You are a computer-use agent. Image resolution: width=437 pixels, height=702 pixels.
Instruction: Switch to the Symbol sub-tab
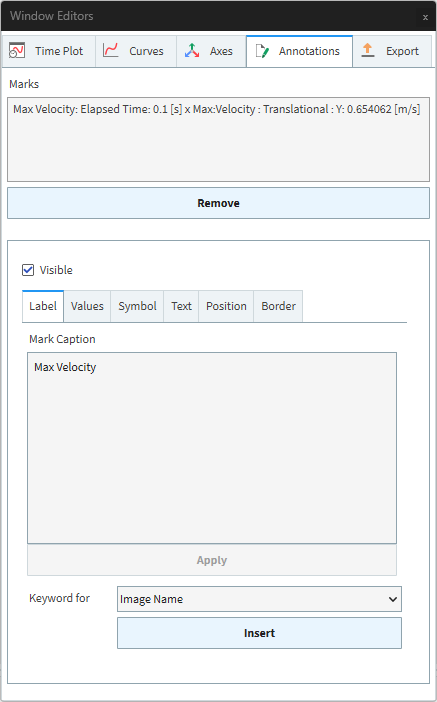click(x=137, y=306)
